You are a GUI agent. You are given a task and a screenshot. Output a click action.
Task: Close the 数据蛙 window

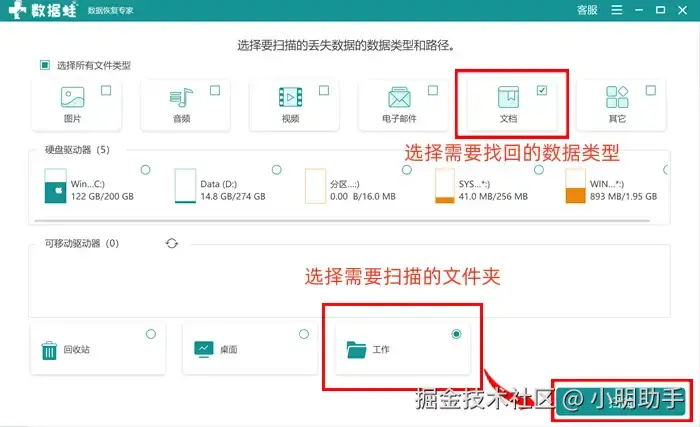(683, 10)
